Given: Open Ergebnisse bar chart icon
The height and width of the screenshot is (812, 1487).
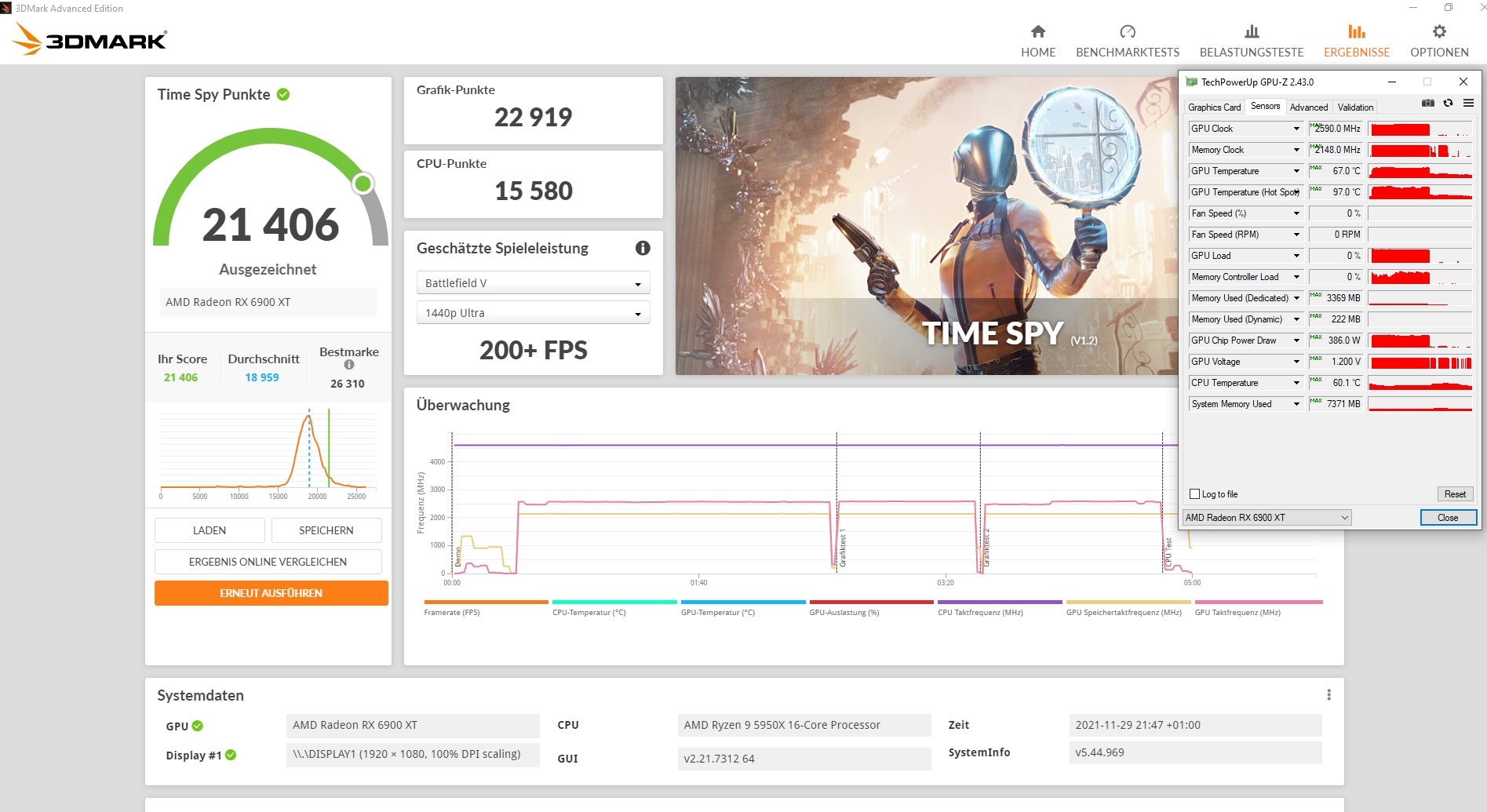Looking at the screenshot, I should pos(1357,31).
